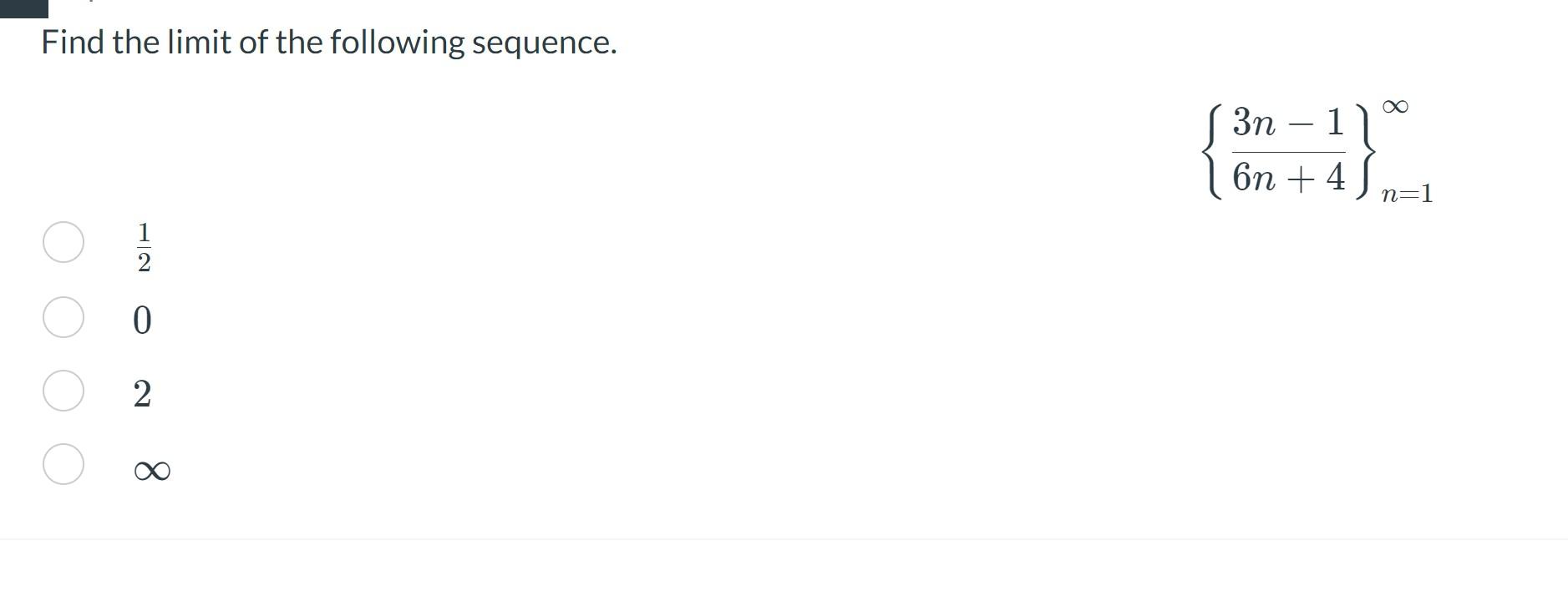Image resolution: width=1568 pixels, height=611 pixels.
Task: Click the left curly brace of the sequence
Action: coord(1214,150)
